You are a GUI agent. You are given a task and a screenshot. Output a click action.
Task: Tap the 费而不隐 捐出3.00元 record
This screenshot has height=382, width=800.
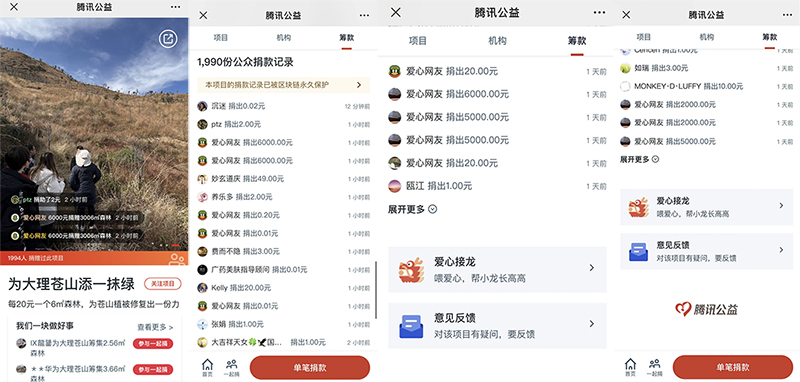(283, 251)
